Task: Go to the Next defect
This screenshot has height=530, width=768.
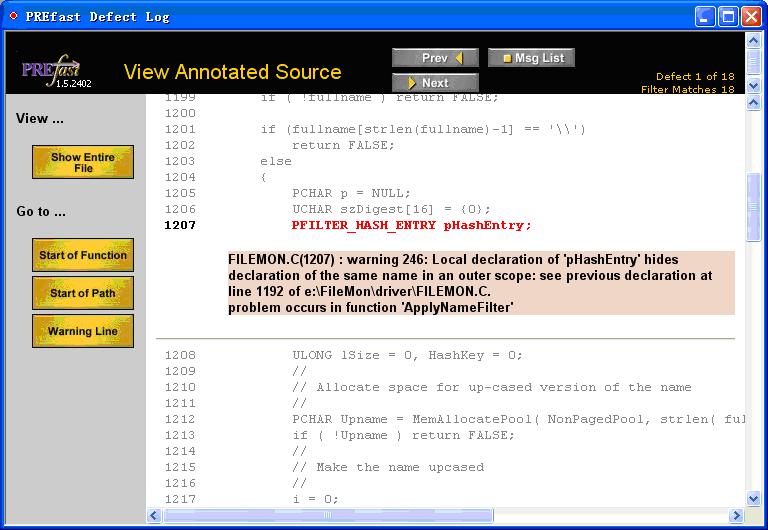Action: 435,82
